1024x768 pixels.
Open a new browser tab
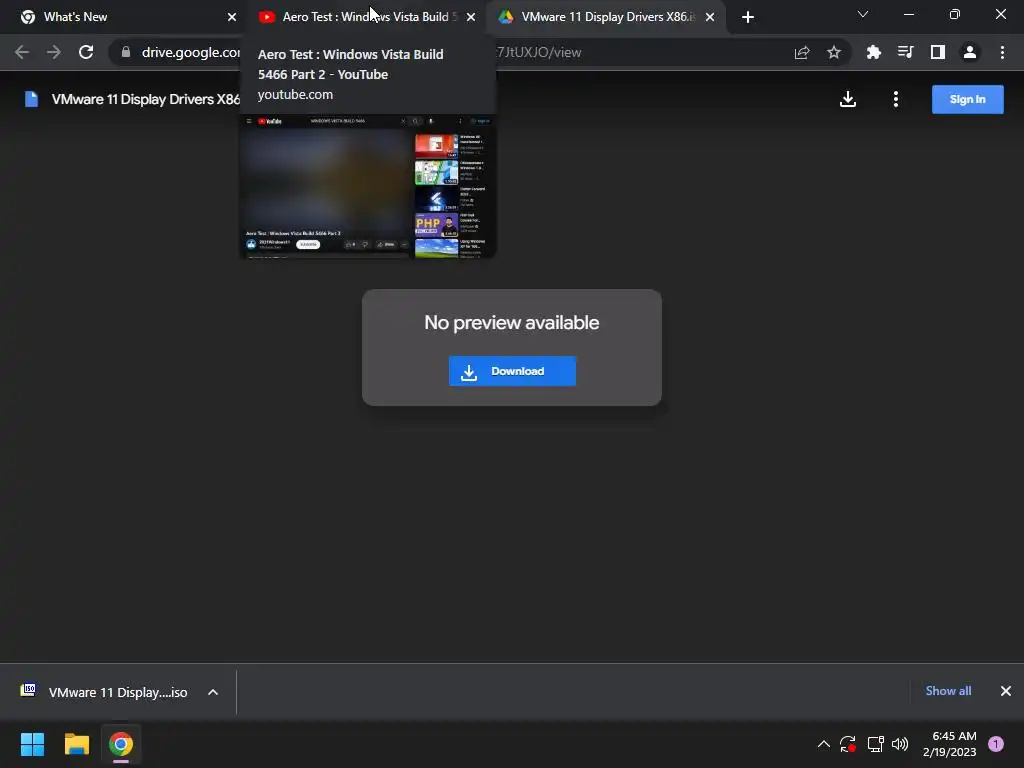tap(748, 17)
